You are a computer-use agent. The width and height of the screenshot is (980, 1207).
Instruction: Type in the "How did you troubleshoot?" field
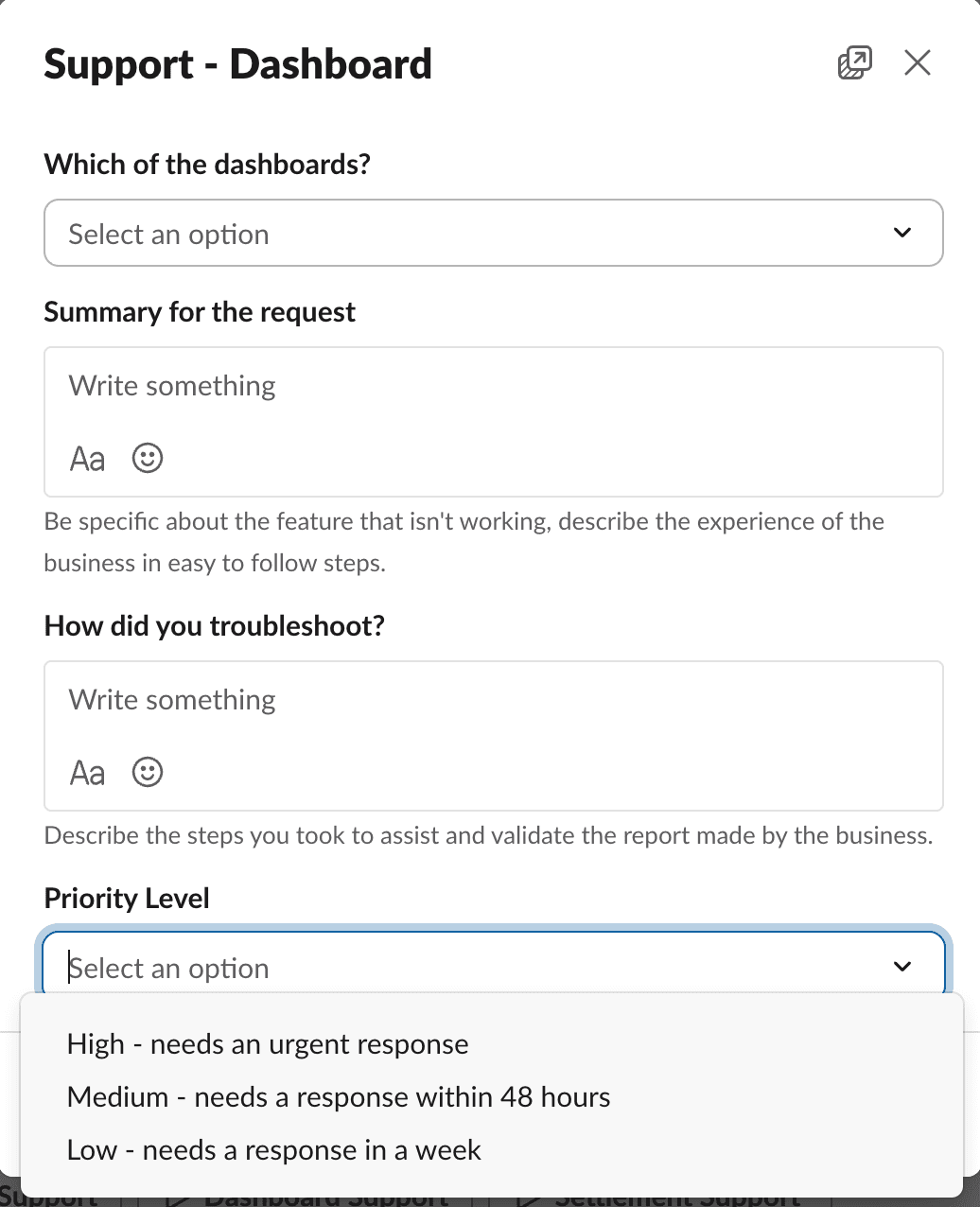(x=492, y=701)
